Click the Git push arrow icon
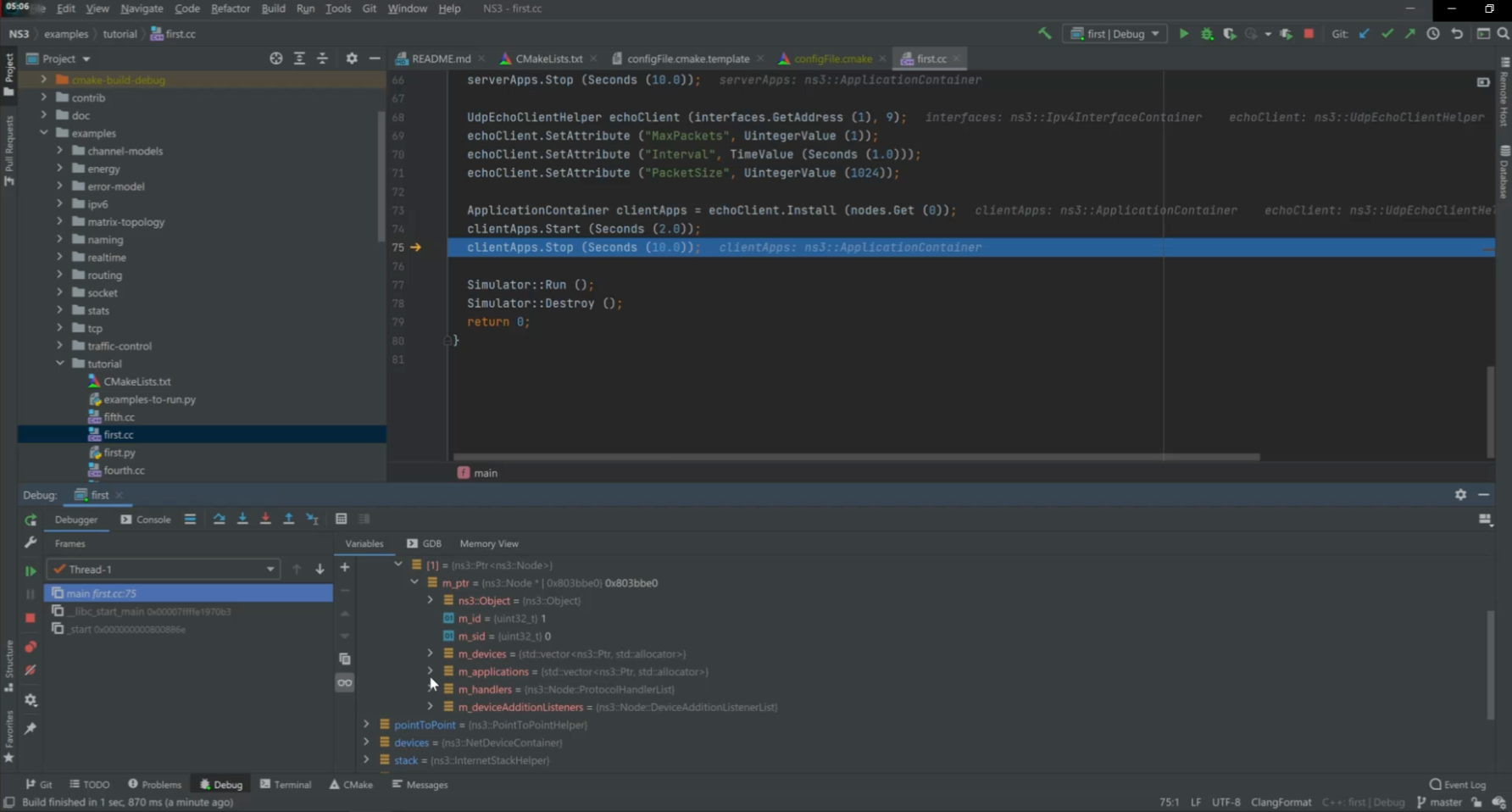 coord(1409,34)
